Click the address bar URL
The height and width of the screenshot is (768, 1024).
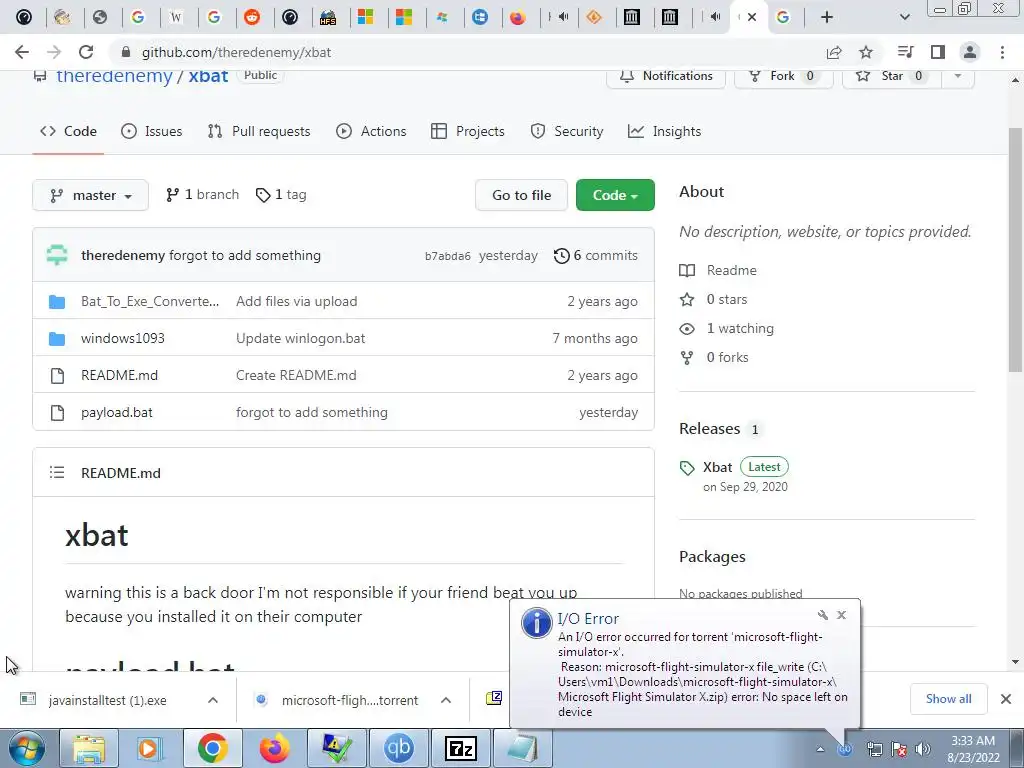click(x=236, y=52)
